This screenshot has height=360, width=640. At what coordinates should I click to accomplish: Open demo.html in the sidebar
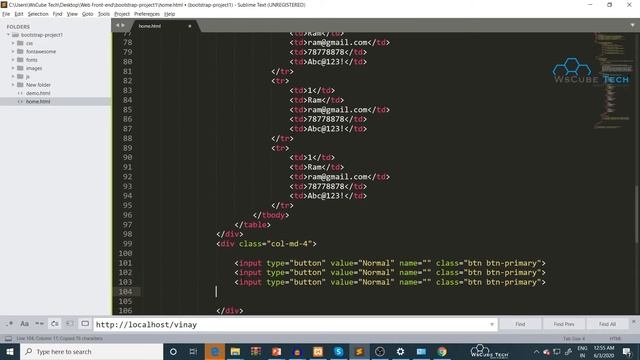tap(38, 93)
